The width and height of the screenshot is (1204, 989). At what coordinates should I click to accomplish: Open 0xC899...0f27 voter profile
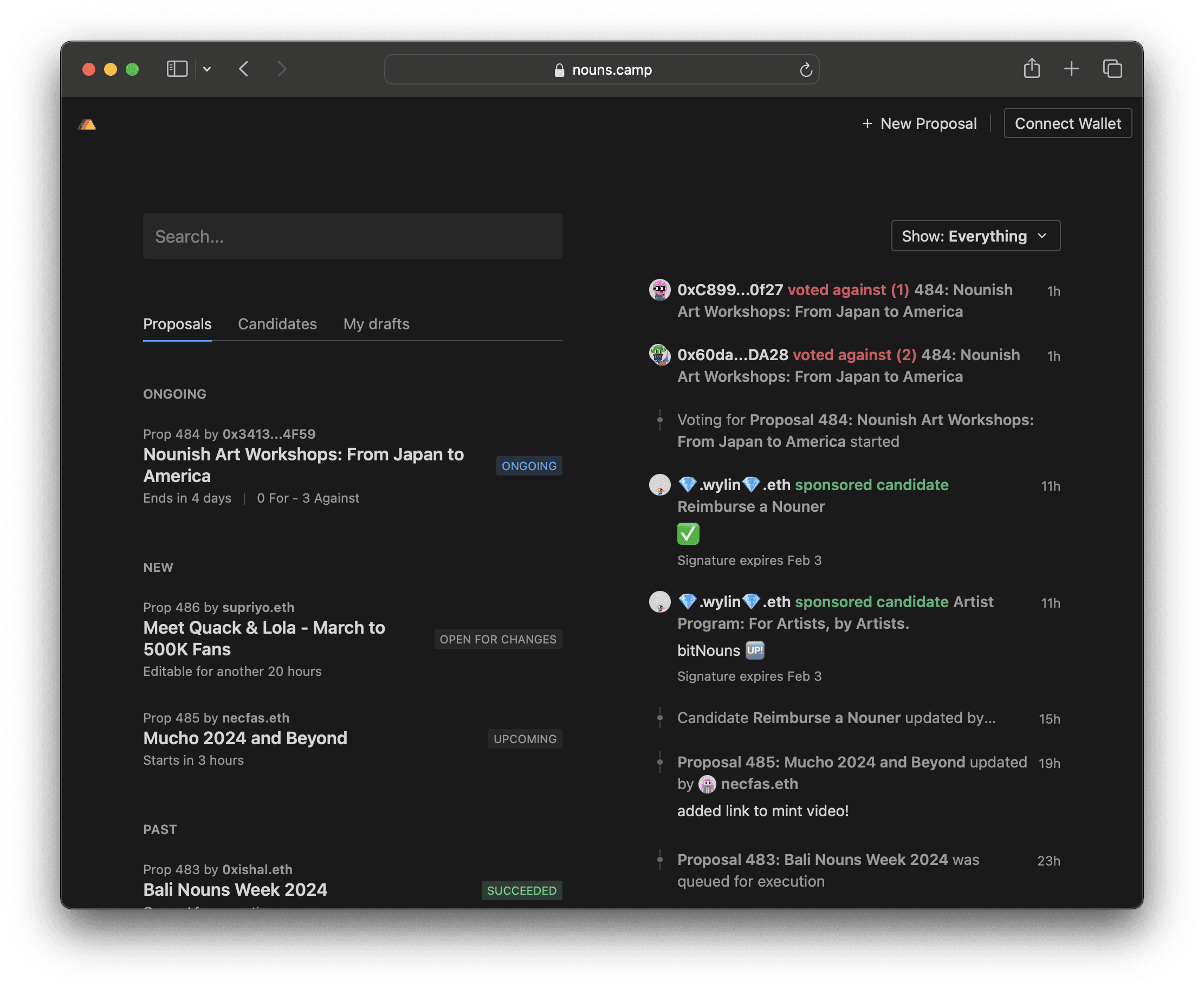point(730,290)
